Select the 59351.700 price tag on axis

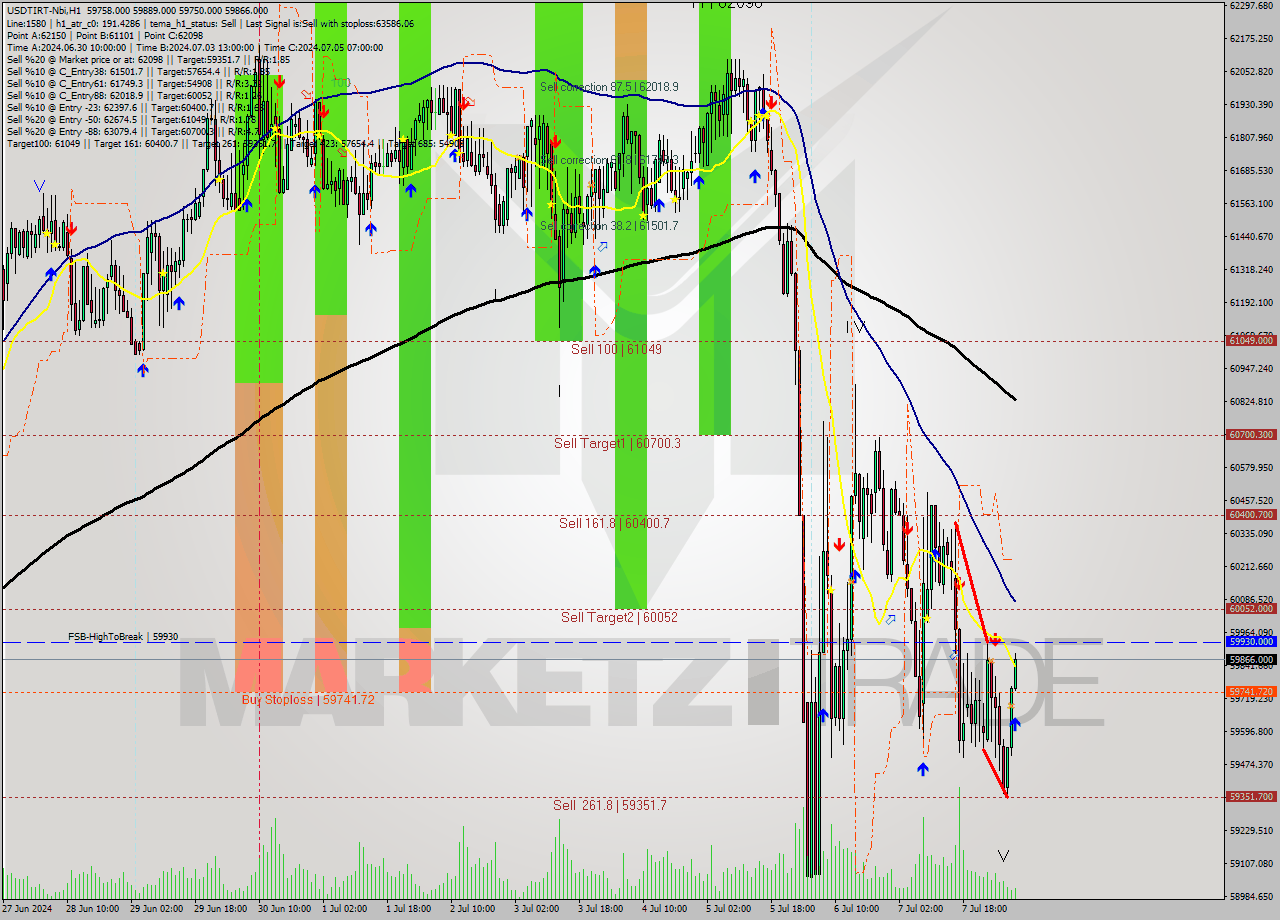click(1250, 796)
